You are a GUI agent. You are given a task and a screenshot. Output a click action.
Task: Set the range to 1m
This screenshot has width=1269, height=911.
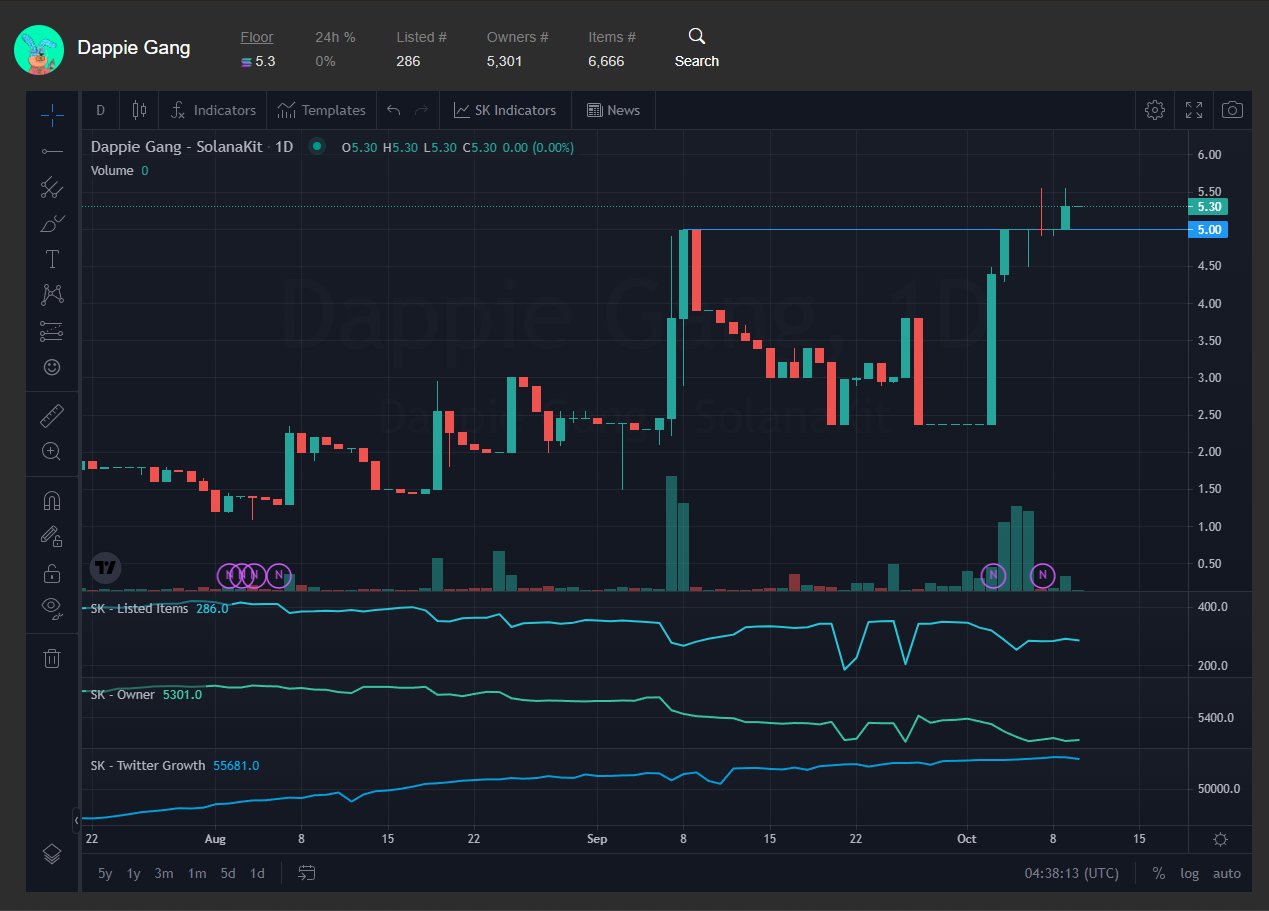pyautogui.click(x=197, y=873)
